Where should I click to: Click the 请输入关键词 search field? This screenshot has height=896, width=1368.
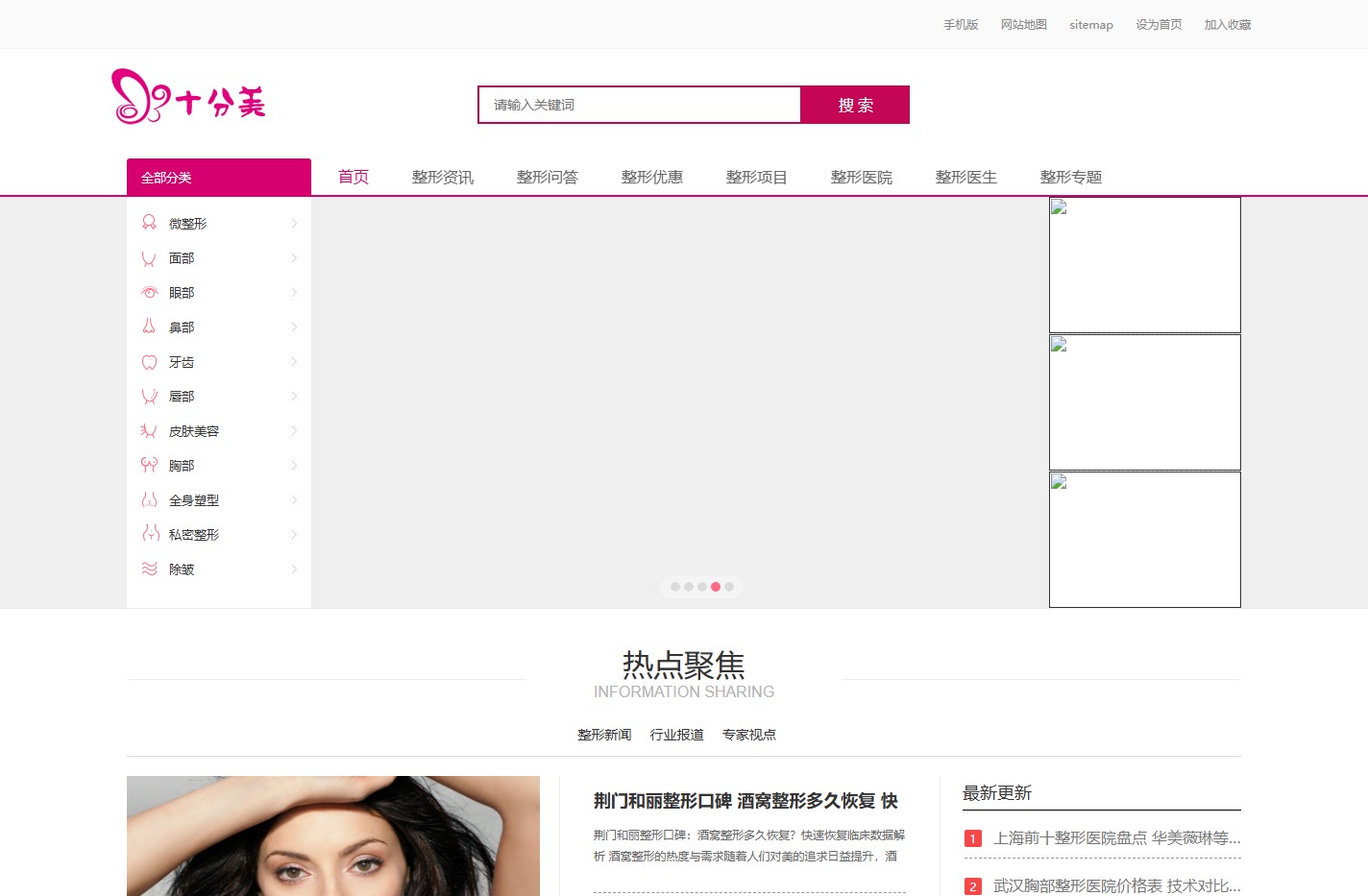[x=639, y=105]
